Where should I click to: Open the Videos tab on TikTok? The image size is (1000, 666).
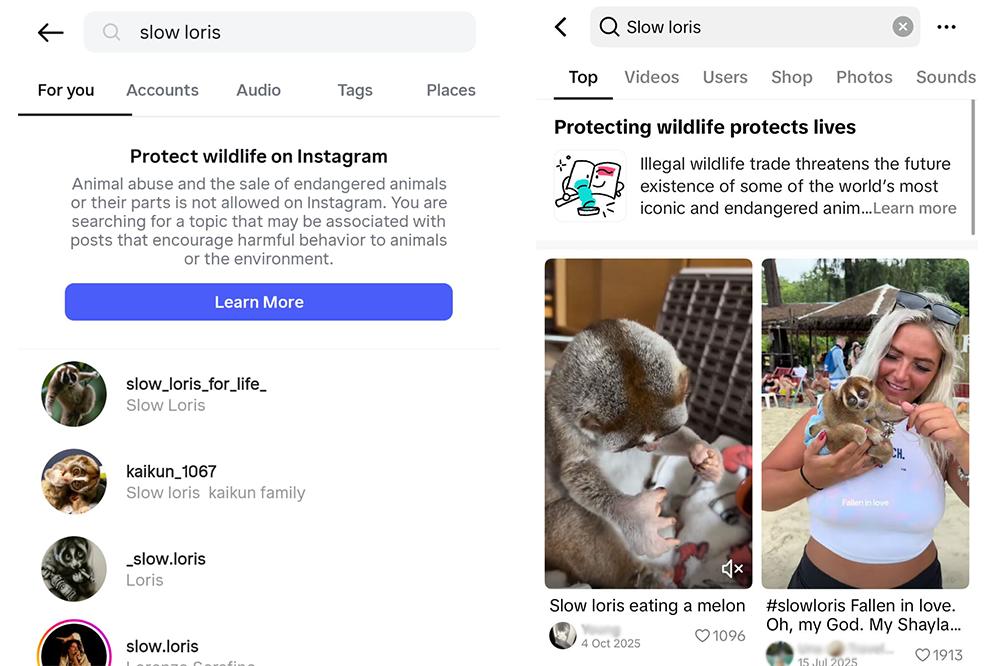pyautogui.click(x=651, y=77)
